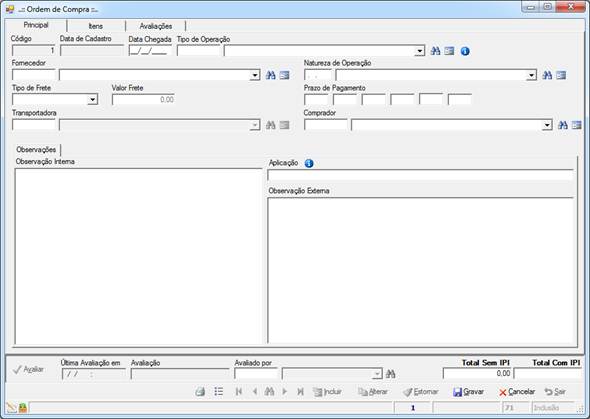Click the Cancelar button

[x=517, y=392]
